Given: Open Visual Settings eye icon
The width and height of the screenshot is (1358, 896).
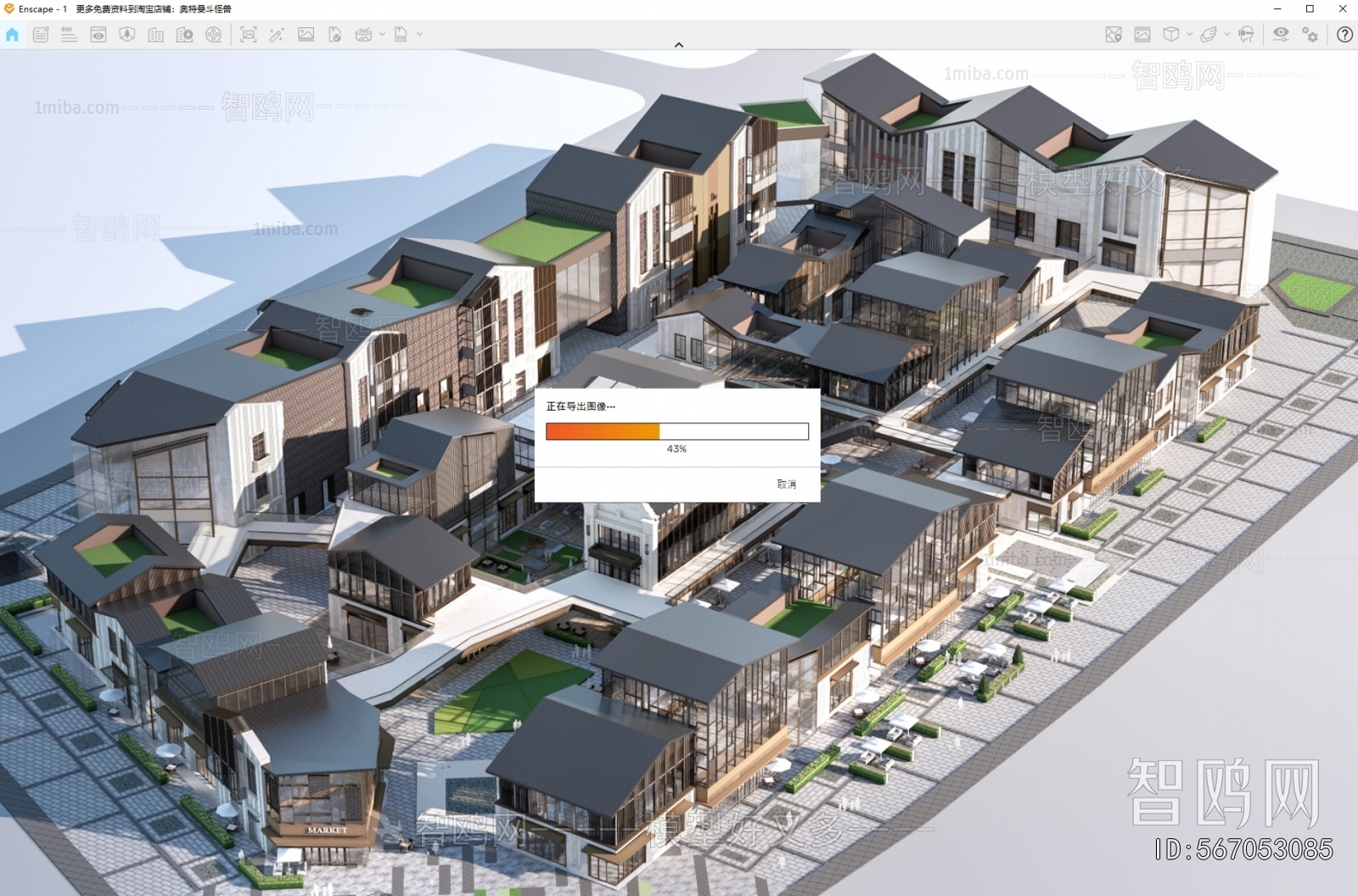Looking at the screenshot, I should tap(1281, 36).
